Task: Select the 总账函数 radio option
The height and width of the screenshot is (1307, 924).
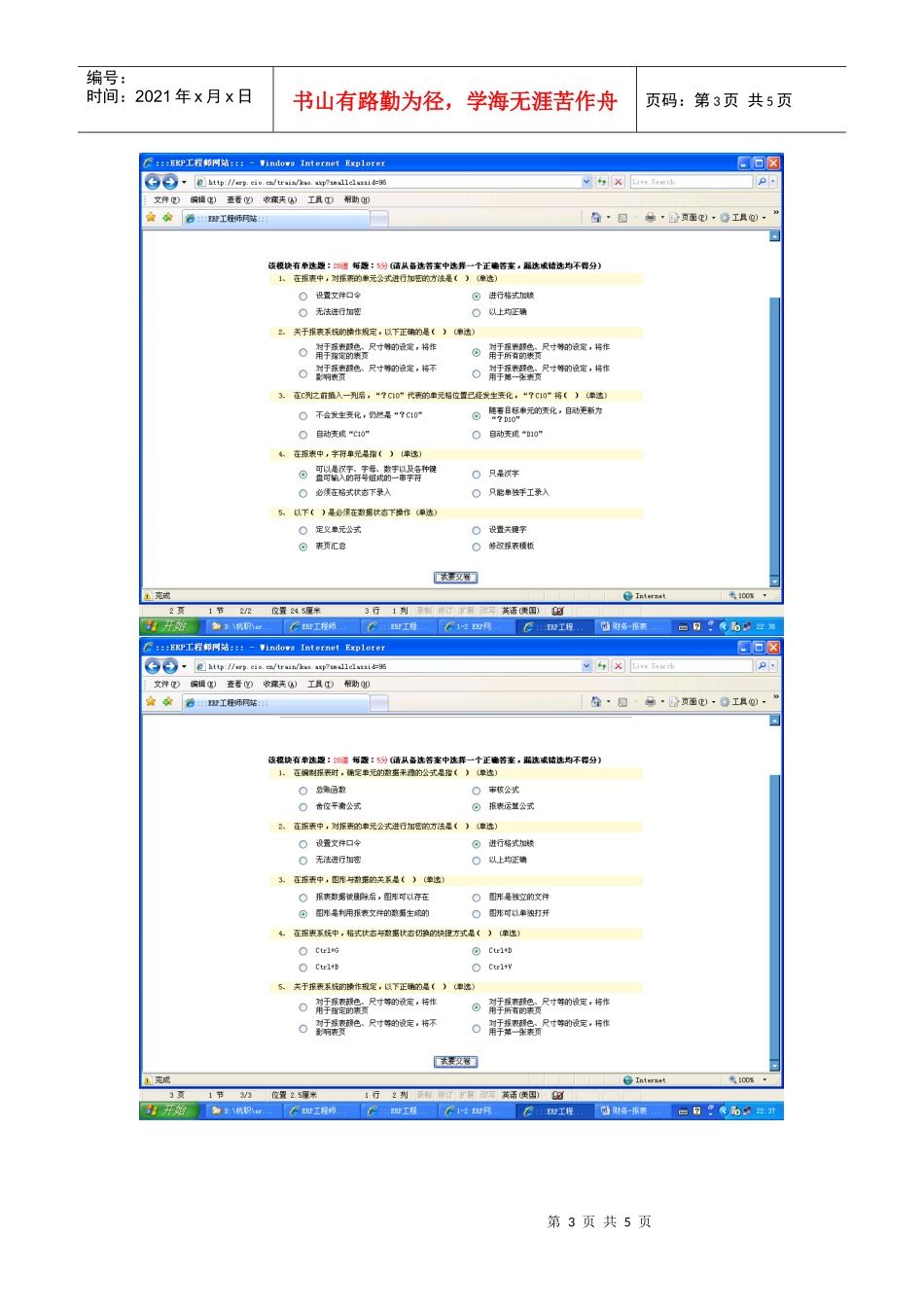Action: click(302, 791)
